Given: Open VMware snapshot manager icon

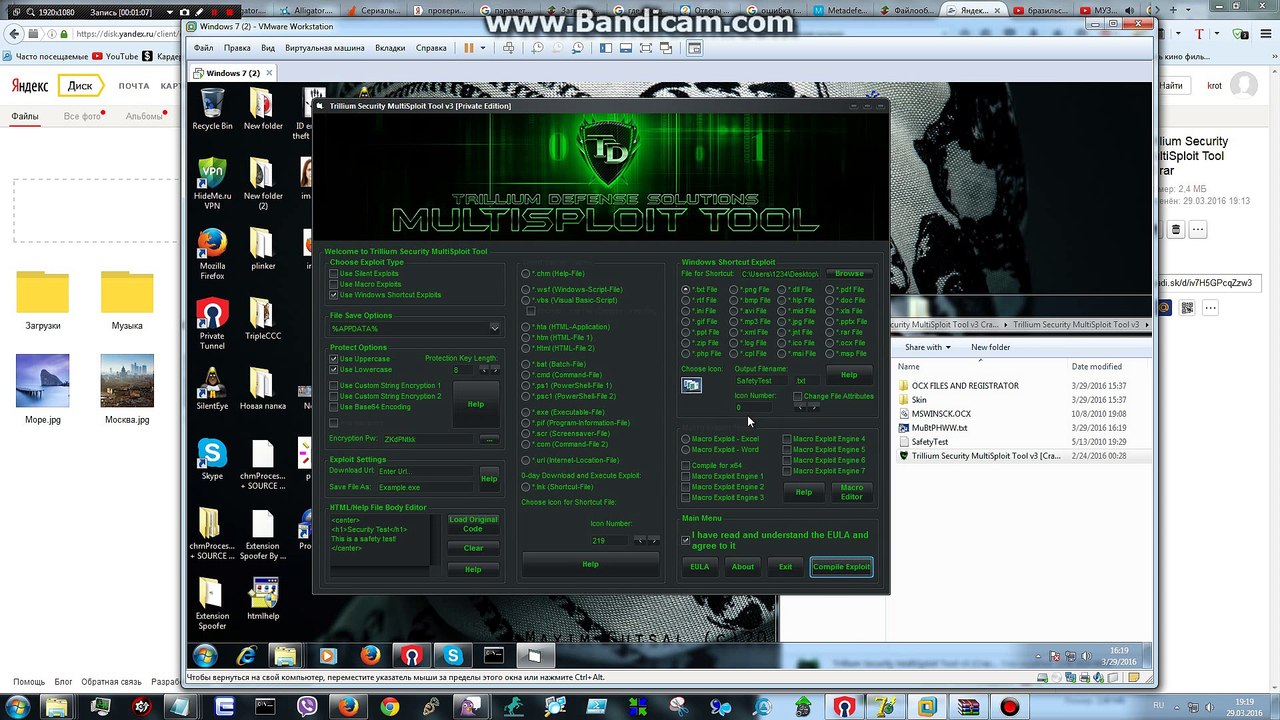Looking at the screenshot, I should (x=578, y=48).
